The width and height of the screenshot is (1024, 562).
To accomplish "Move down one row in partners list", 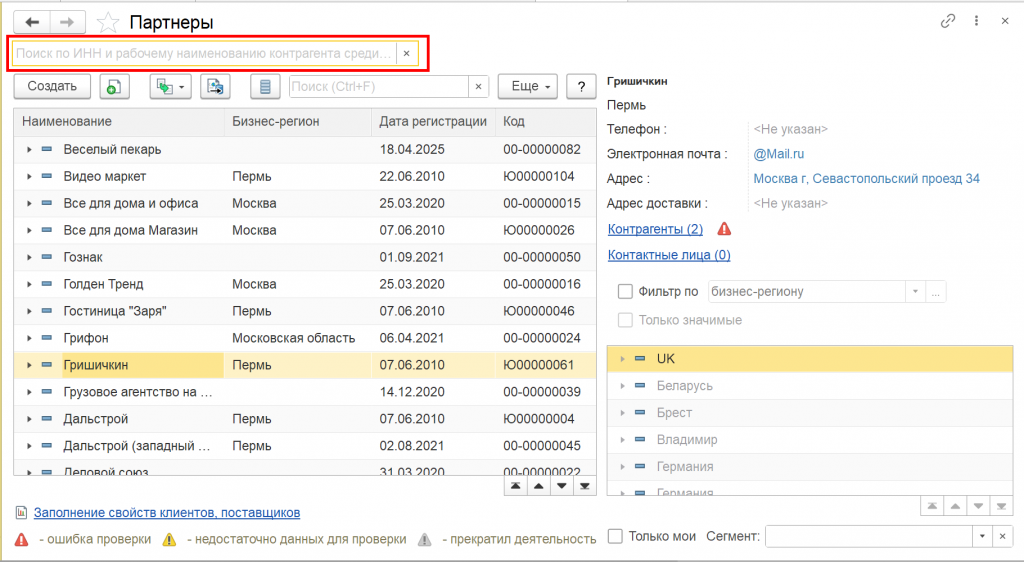I will 562,486.
